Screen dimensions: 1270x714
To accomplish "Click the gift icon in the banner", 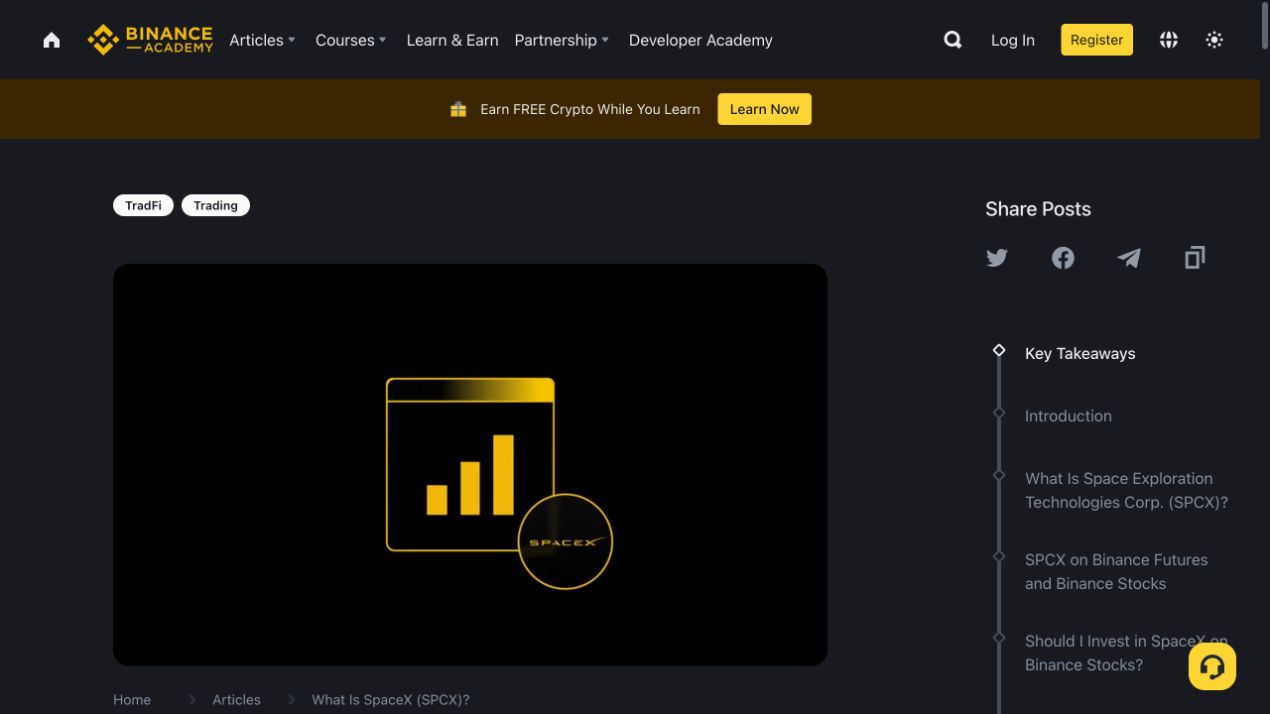I will [458, 109].
